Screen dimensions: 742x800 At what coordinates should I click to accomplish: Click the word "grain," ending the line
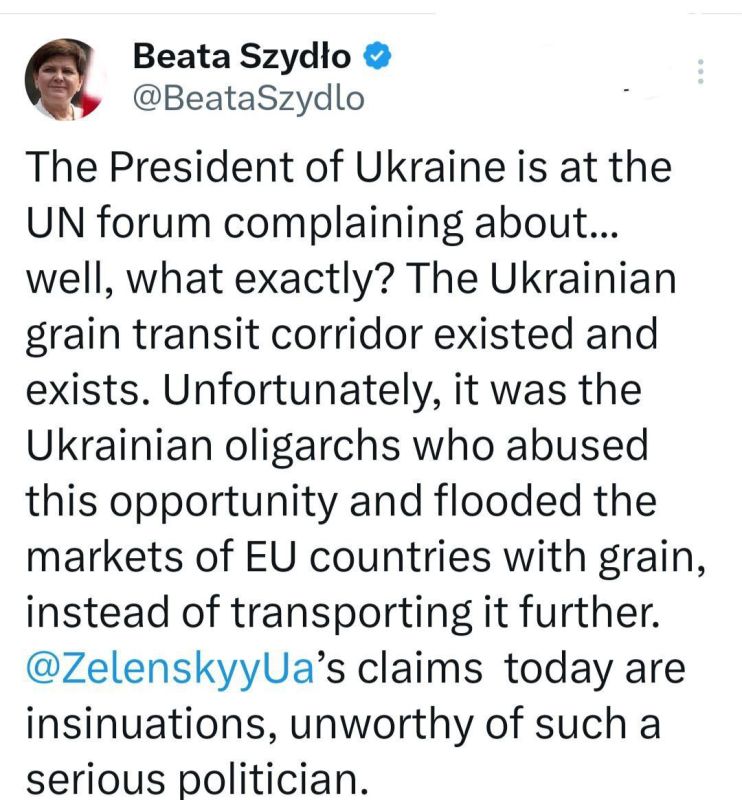tap(652, 559)
